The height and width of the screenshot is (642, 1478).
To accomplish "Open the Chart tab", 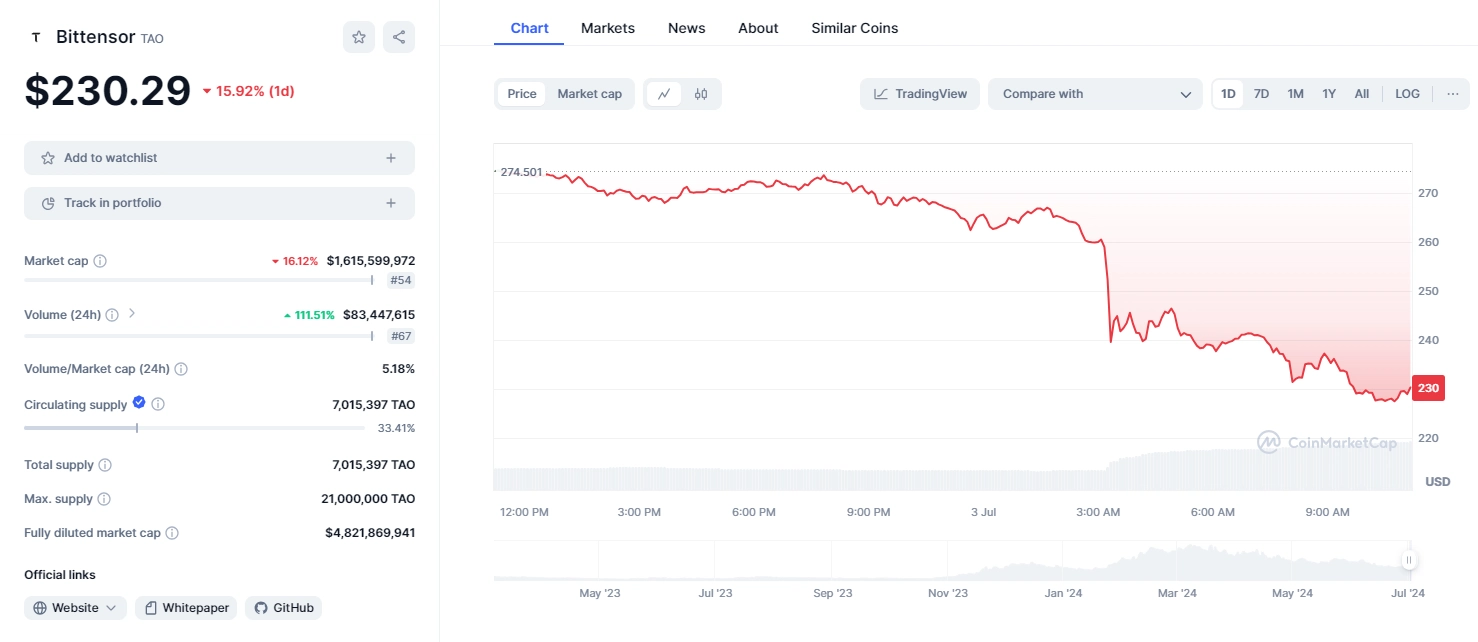I will pos(530,28).
